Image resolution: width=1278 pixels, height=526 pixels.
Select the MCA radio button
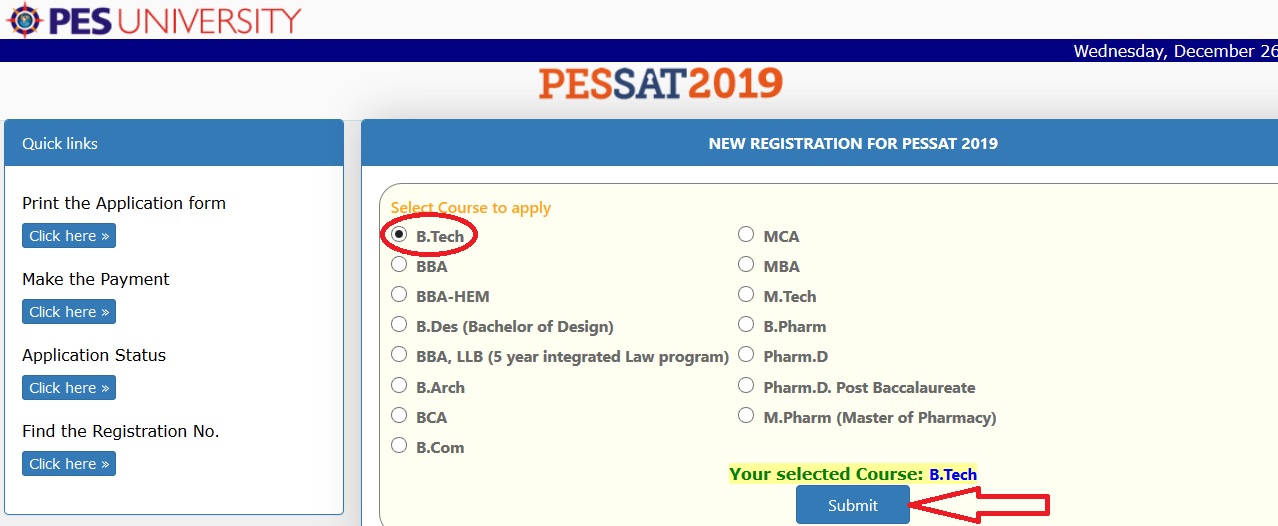tap(746, 235)
